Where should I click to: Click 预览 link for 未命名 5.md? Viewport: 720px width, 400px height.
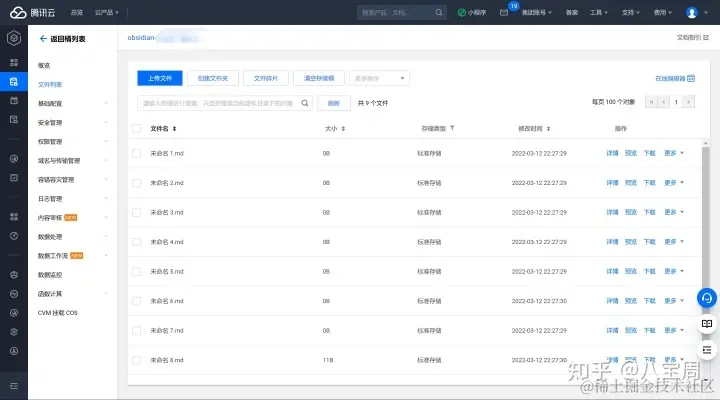[x=630, y=271]
